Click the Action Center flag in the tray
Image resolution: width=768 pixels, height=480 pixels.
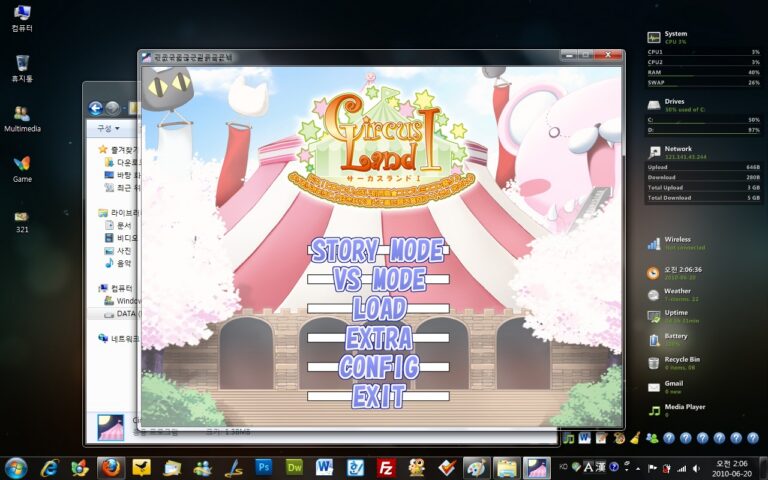pyautogui.click(x=653, y=468)
